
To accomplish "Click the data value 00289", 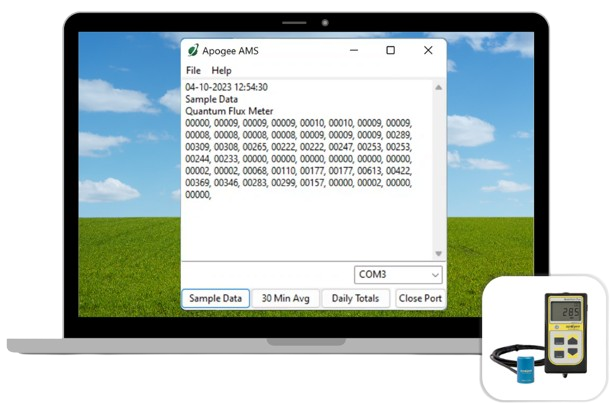I will click(x=399, y=135).
